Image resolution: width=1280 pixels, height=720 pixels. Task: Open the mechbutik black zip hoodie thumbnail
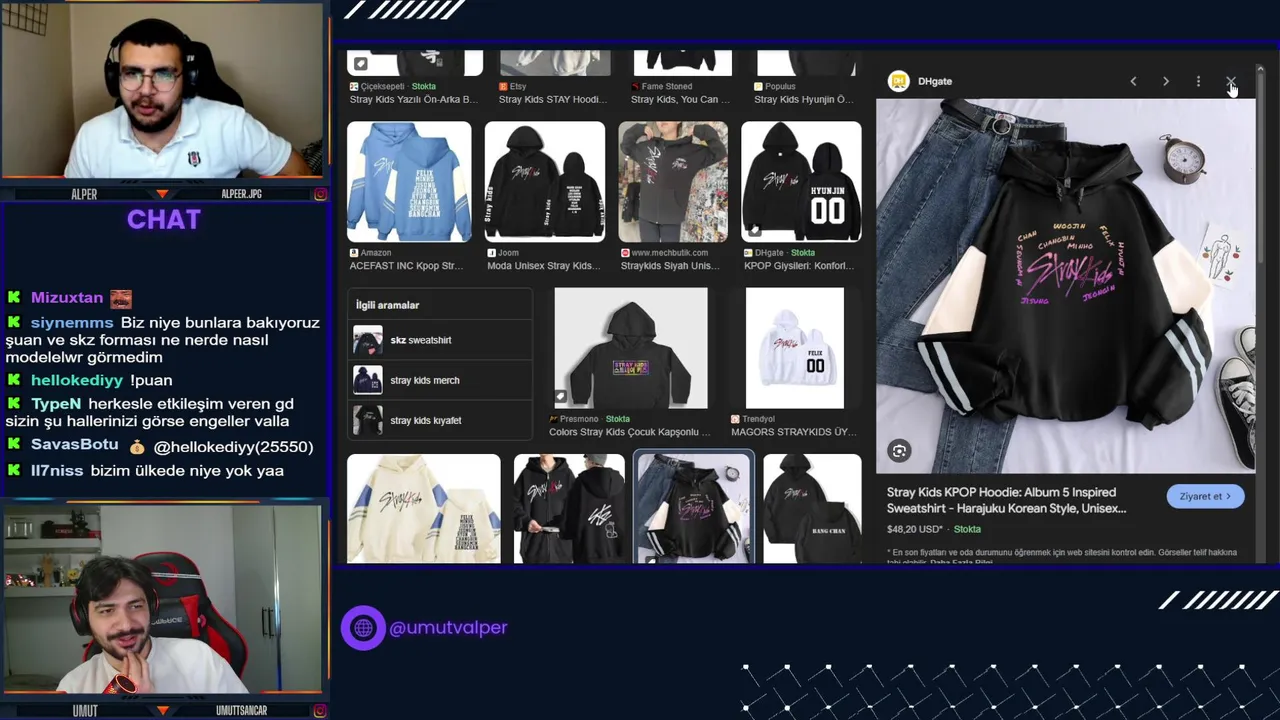coord(673,182)
